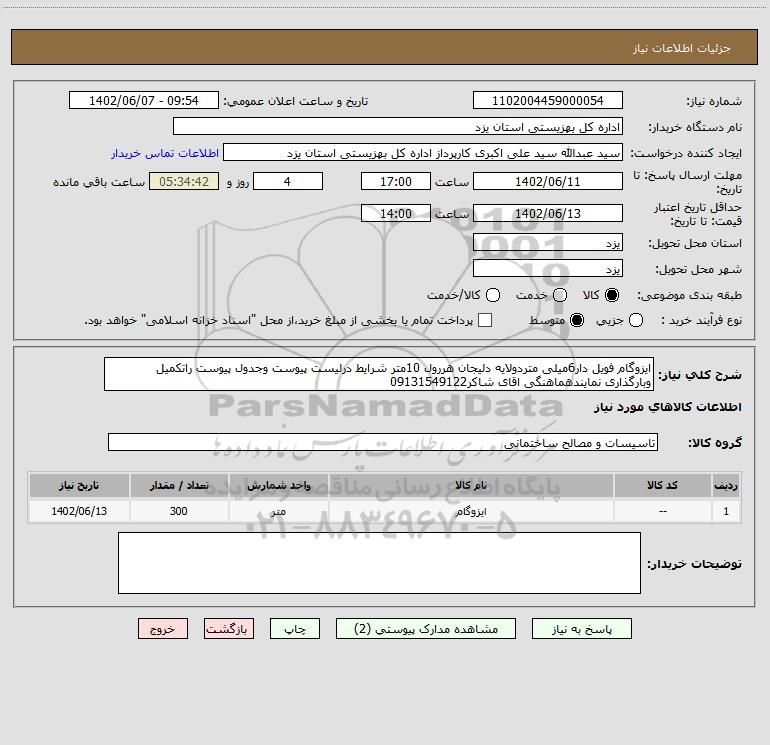
Task: Select the کالا/خدمت radio button
Action: click(x=493, y=295)
